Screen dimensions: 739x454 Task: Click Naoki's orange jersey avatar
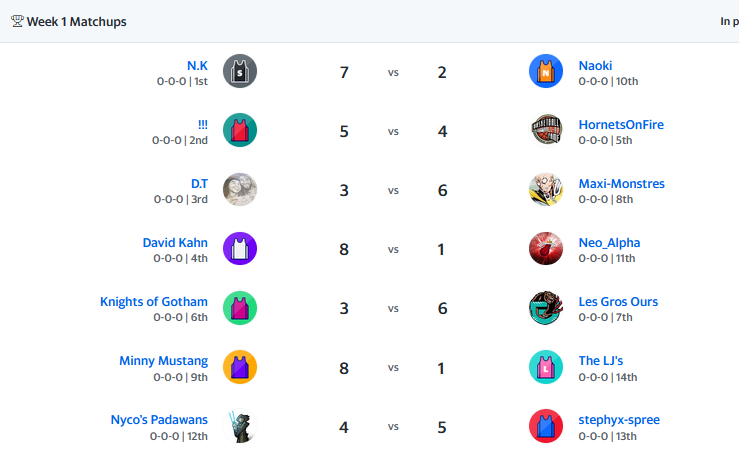[546, 71]
